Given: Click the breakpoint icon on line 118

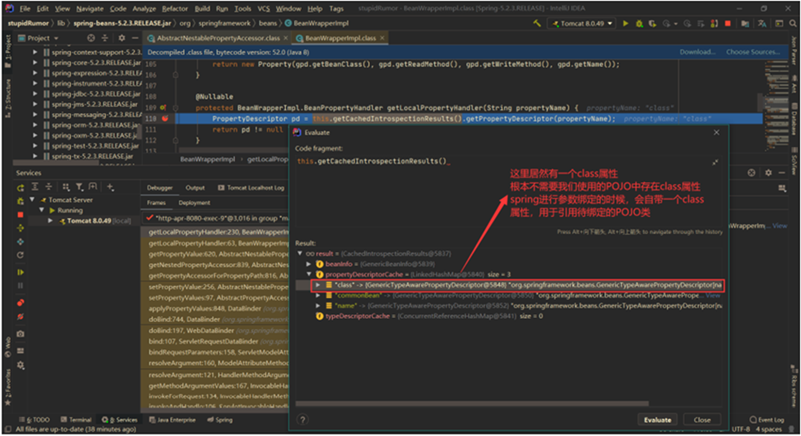Looking at the screenshot, I should click(163, 118).
